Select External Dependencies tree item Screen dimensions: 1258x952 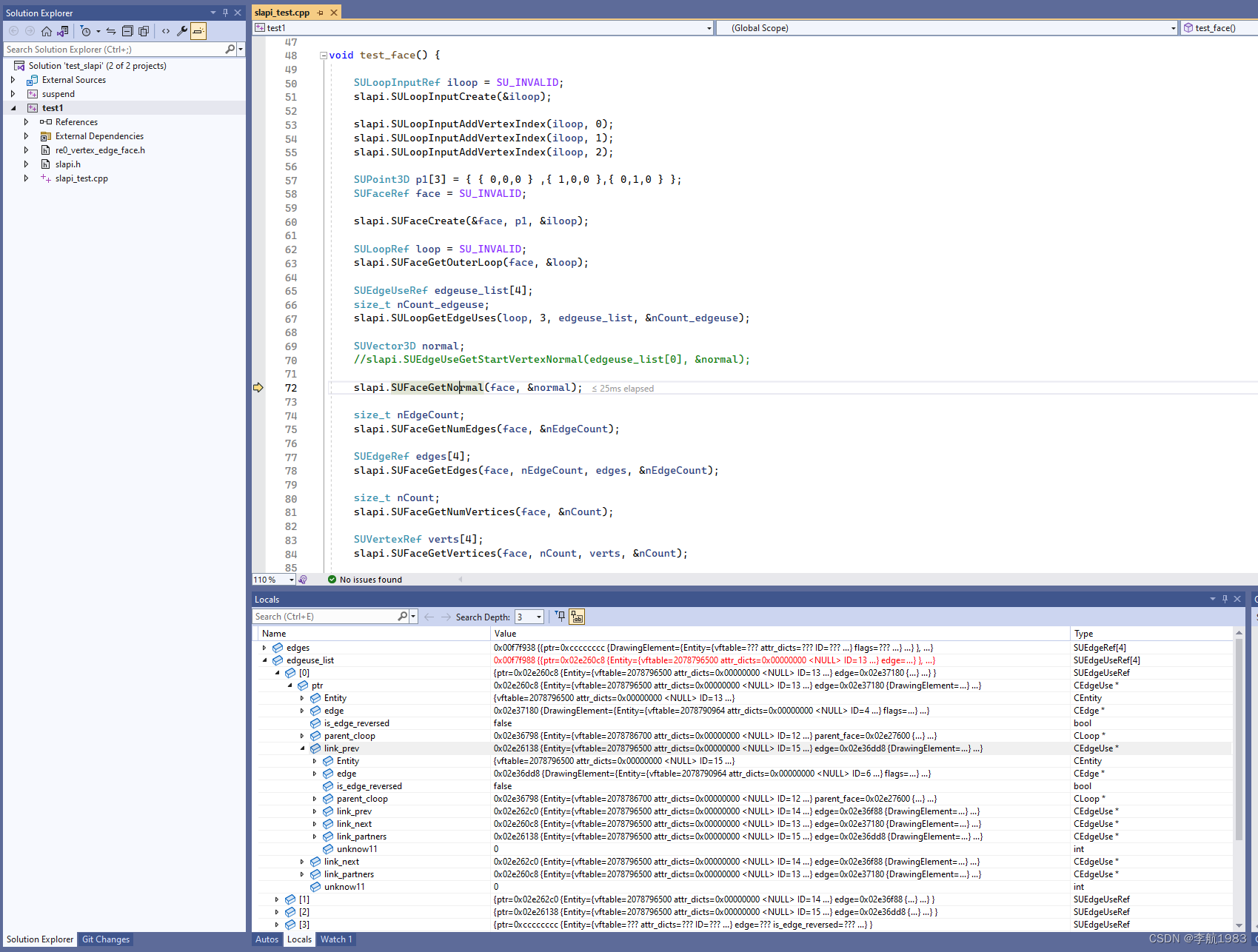(x=99, y=136)
